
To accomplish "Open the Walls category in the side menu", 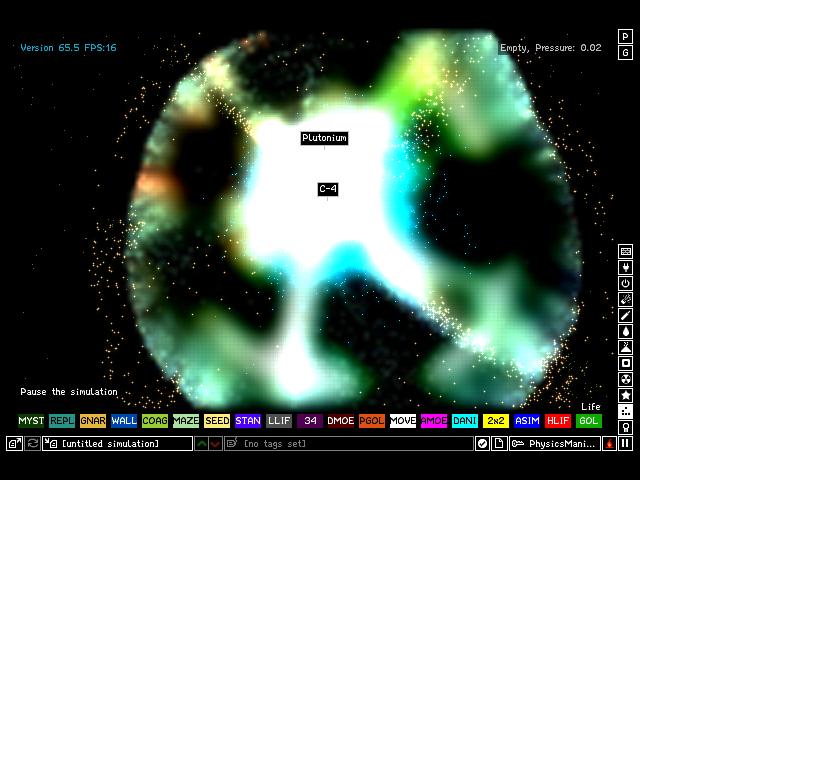I will pos(625,251).
